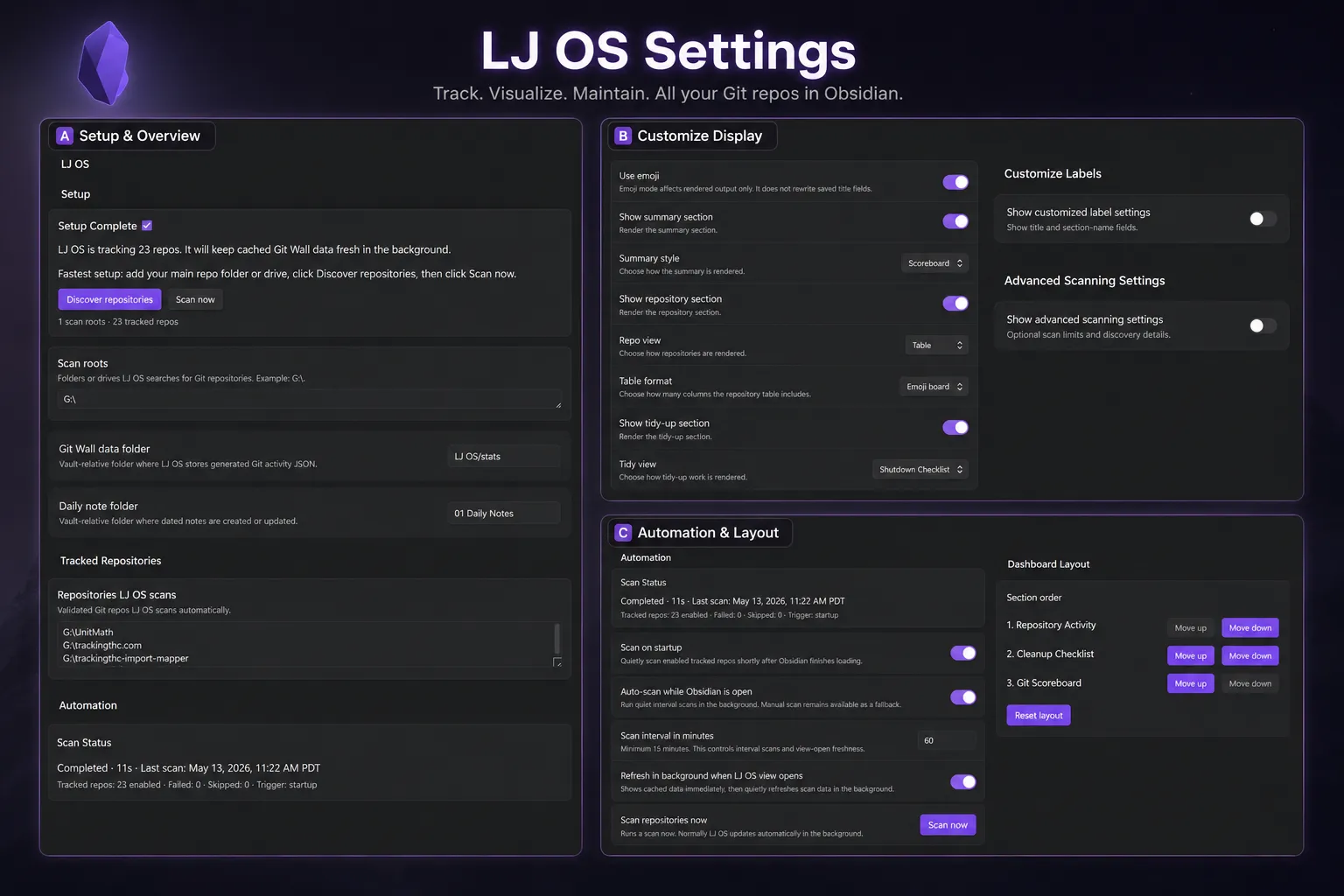Enable Show advanced scanning settings
1344x896 pixels.
pyautogui.click(x=1263, y=325)
